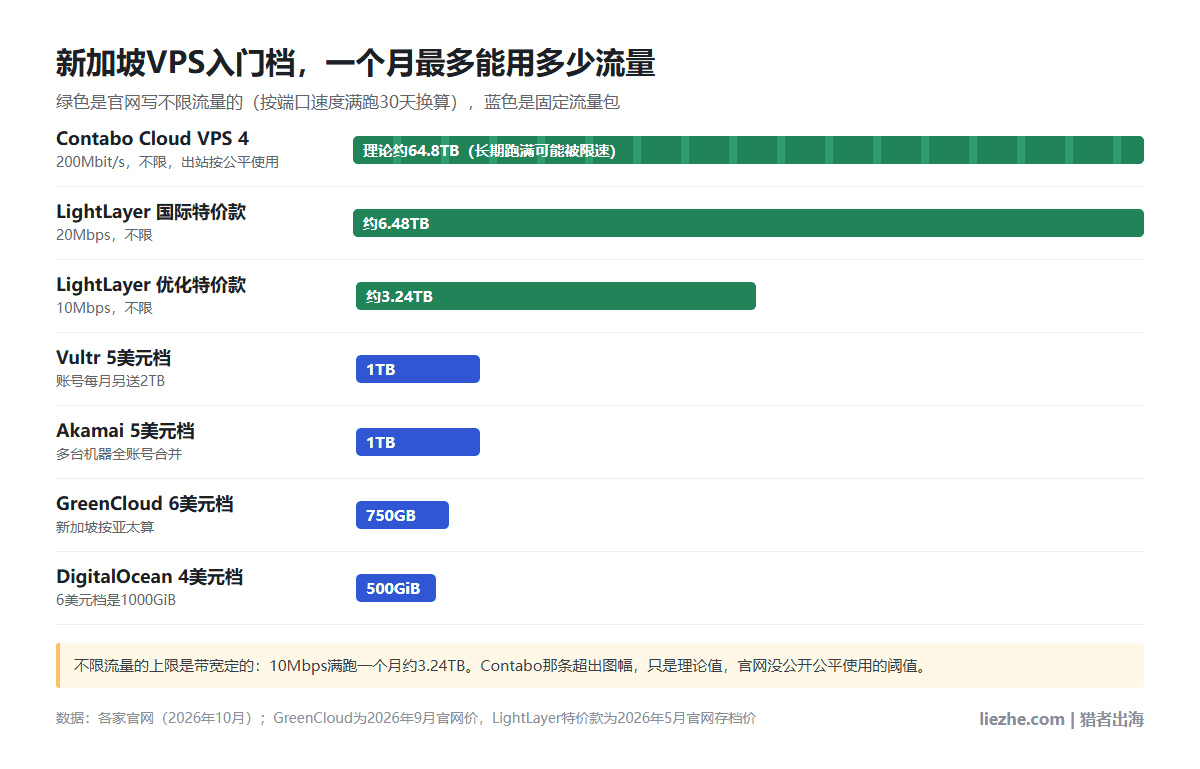
Task: Select the DigitalOcean 4美元档 label
Action: point(149,577)
